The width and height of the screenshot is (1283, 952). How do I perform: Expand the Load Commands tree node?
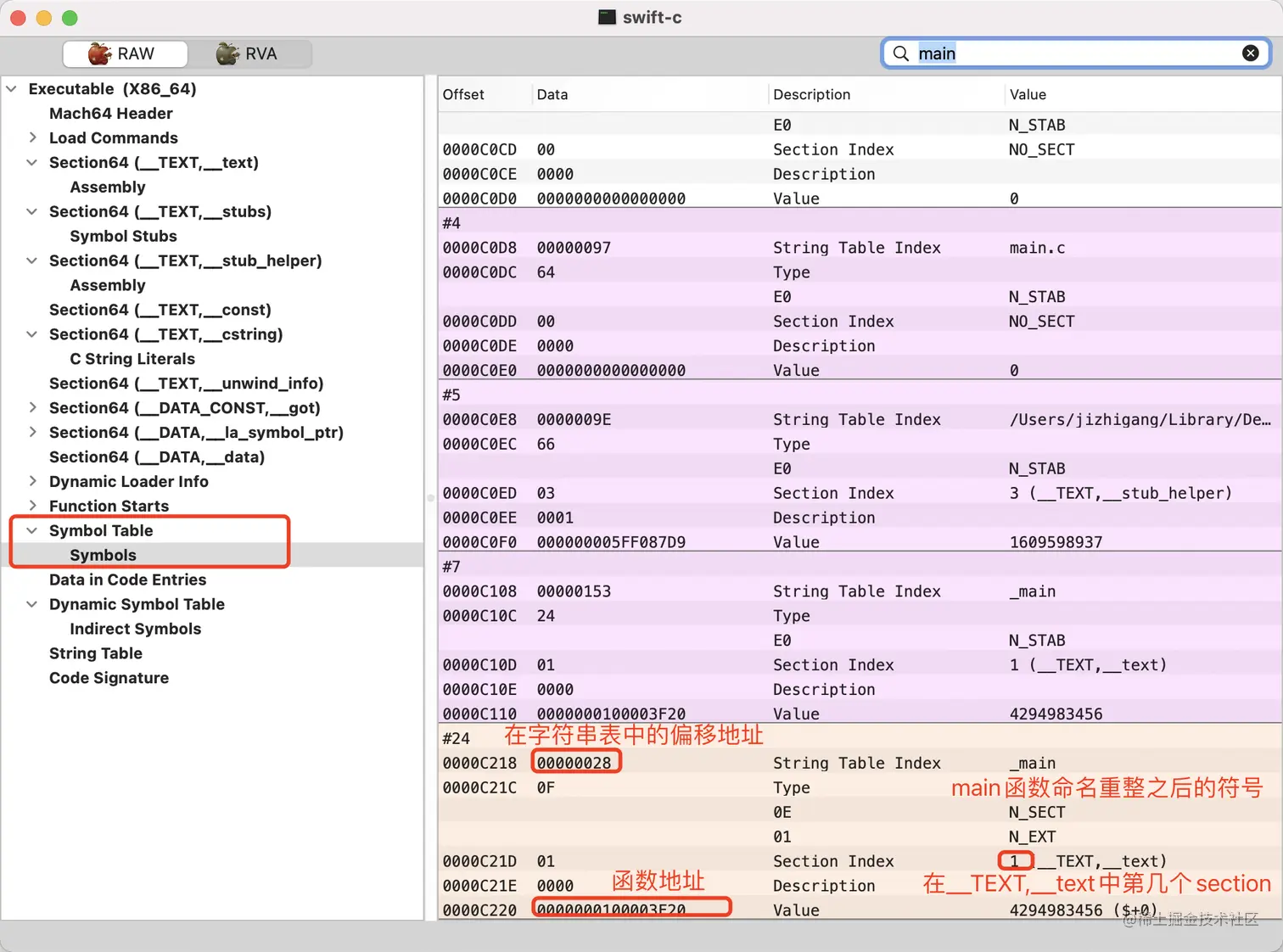pos(32,137)
